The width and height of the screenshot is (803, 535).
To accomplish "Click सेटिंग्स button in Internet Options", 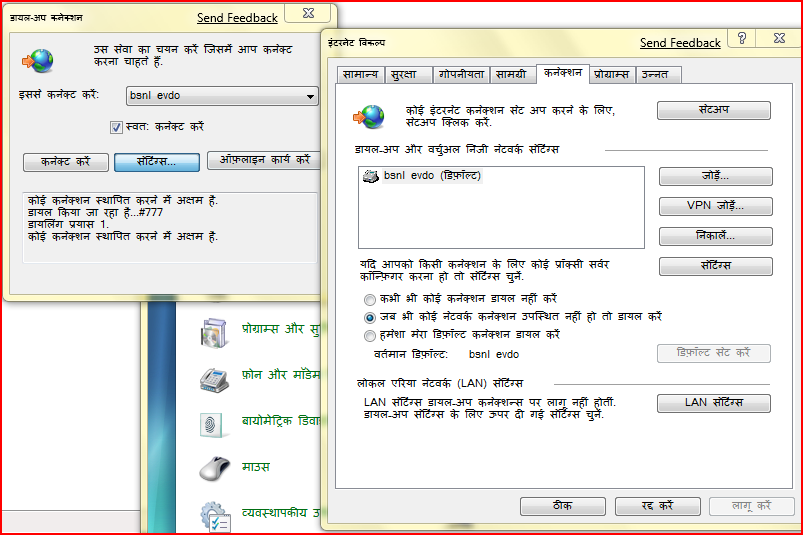I will (715, 266).
